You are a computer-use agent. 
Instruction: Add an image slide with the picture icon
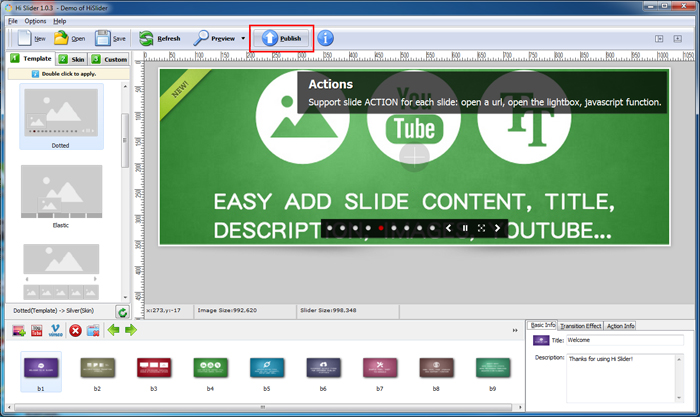coord(19,331)
